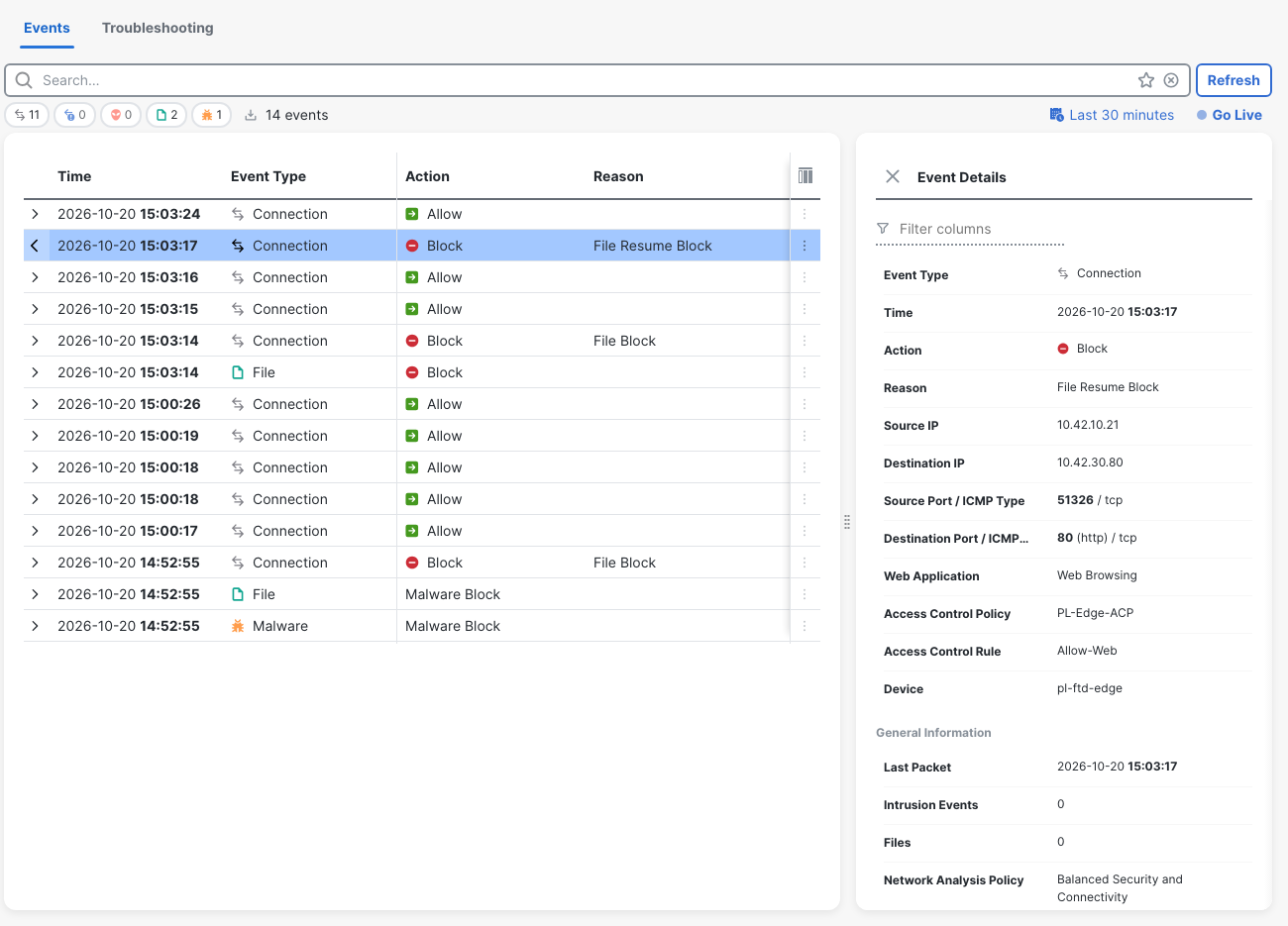This screenshot has width=1288, height=926.
Task: Open column chooser icon in table header
Action: click(x=805, y=175)
